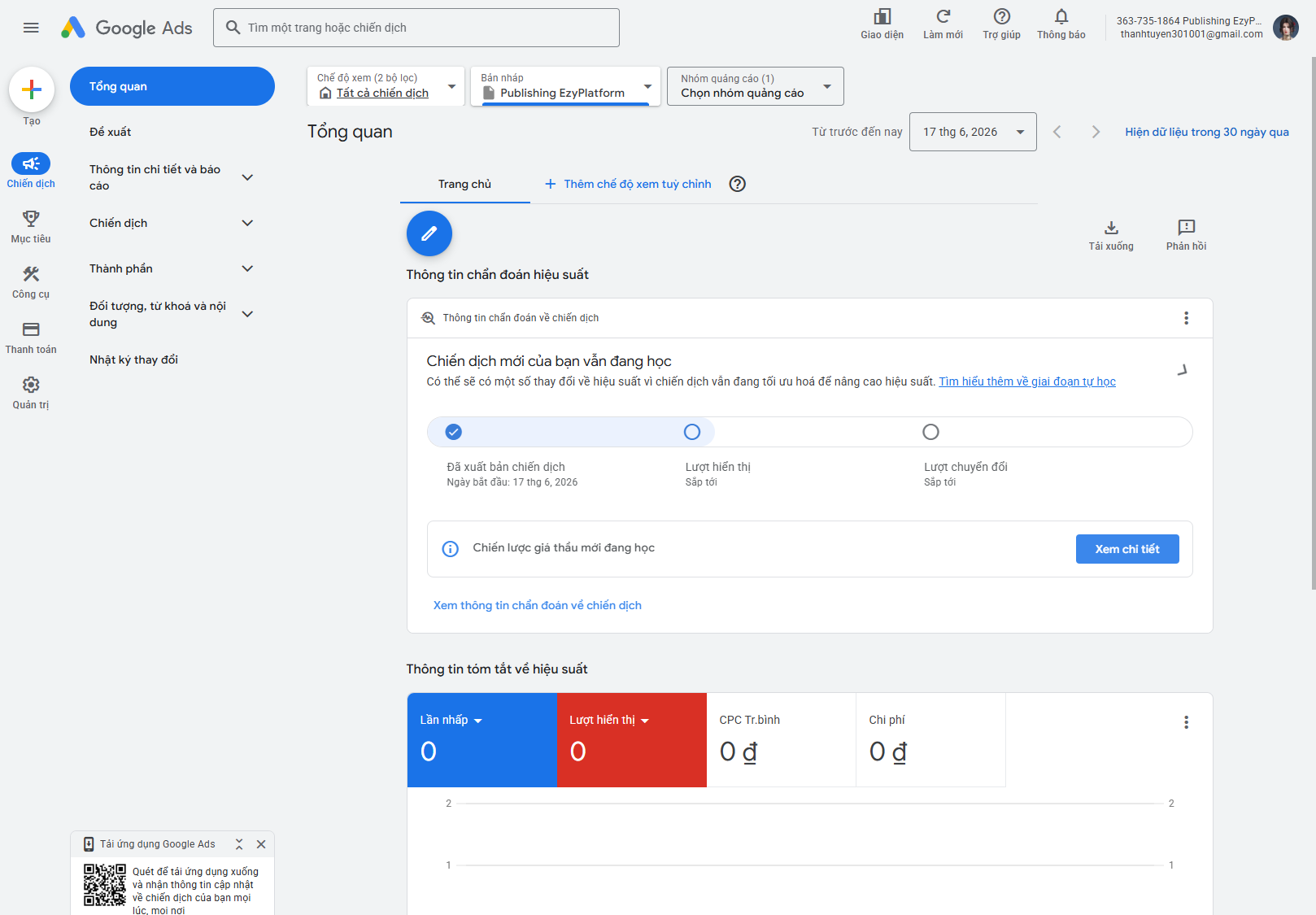Select blue Lần nhấp metric tile
Viewport: 1316px width, 915px height.
click(x=482, y=740)
